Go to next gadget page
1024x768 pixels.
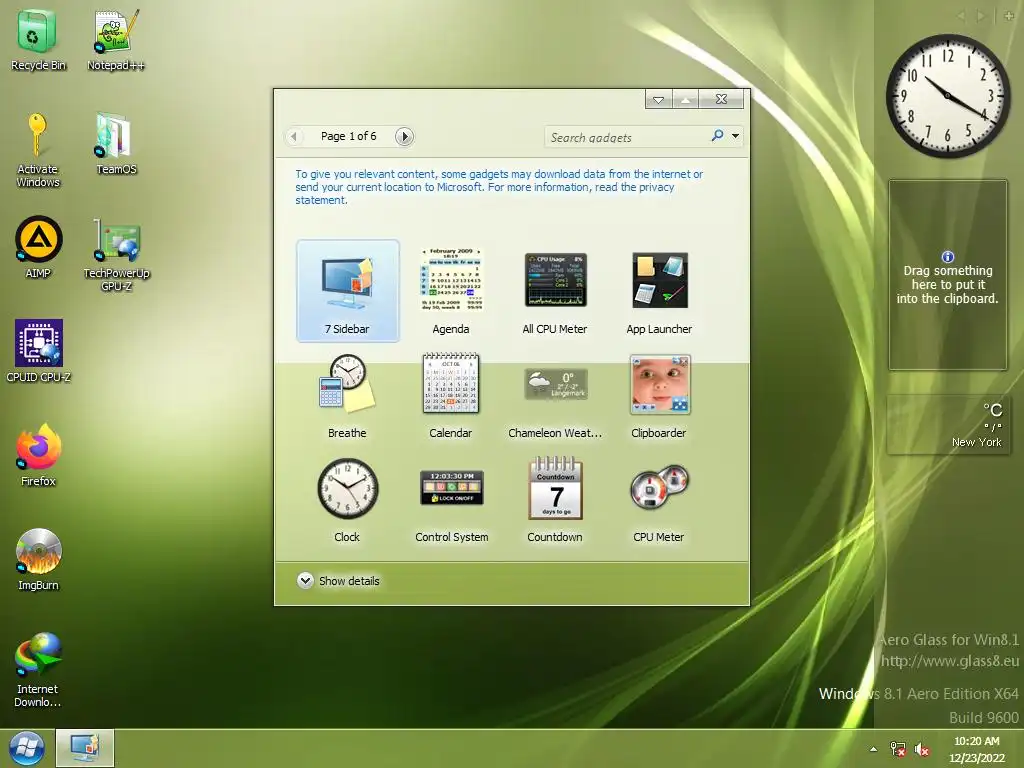click(404, 136)
